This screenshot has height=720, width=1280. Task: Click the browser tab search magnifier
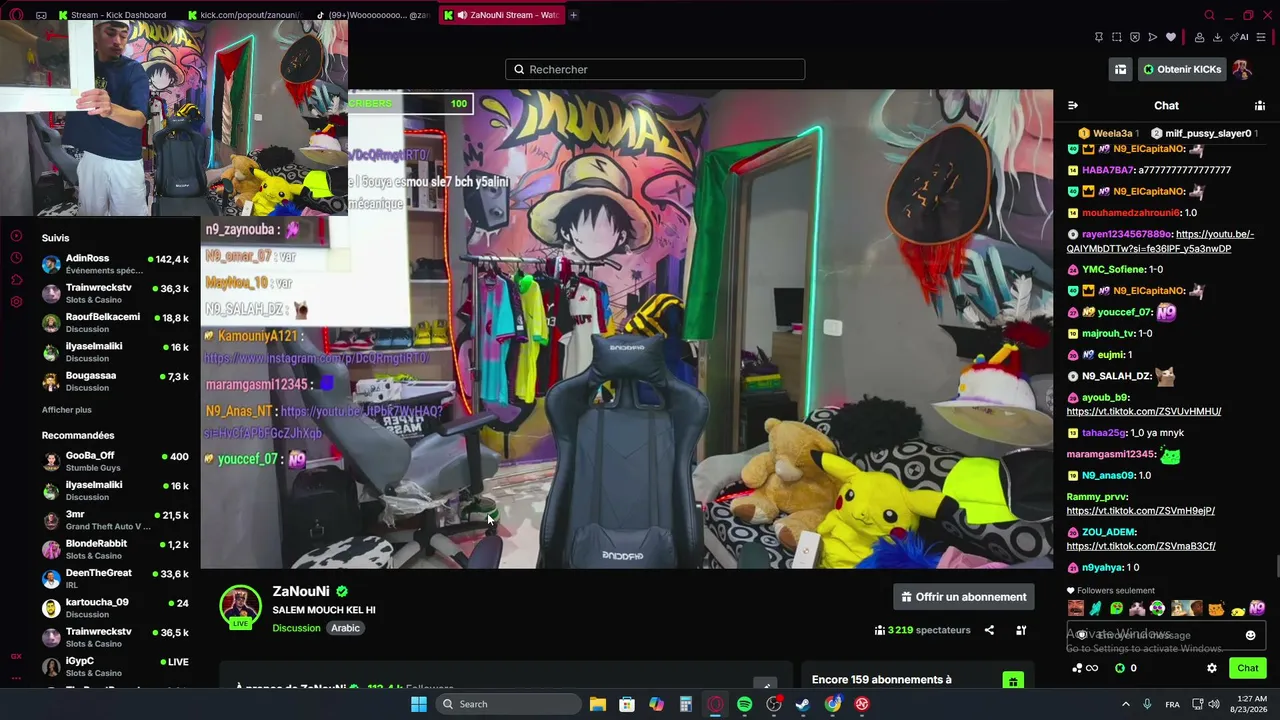[1209, 15]
